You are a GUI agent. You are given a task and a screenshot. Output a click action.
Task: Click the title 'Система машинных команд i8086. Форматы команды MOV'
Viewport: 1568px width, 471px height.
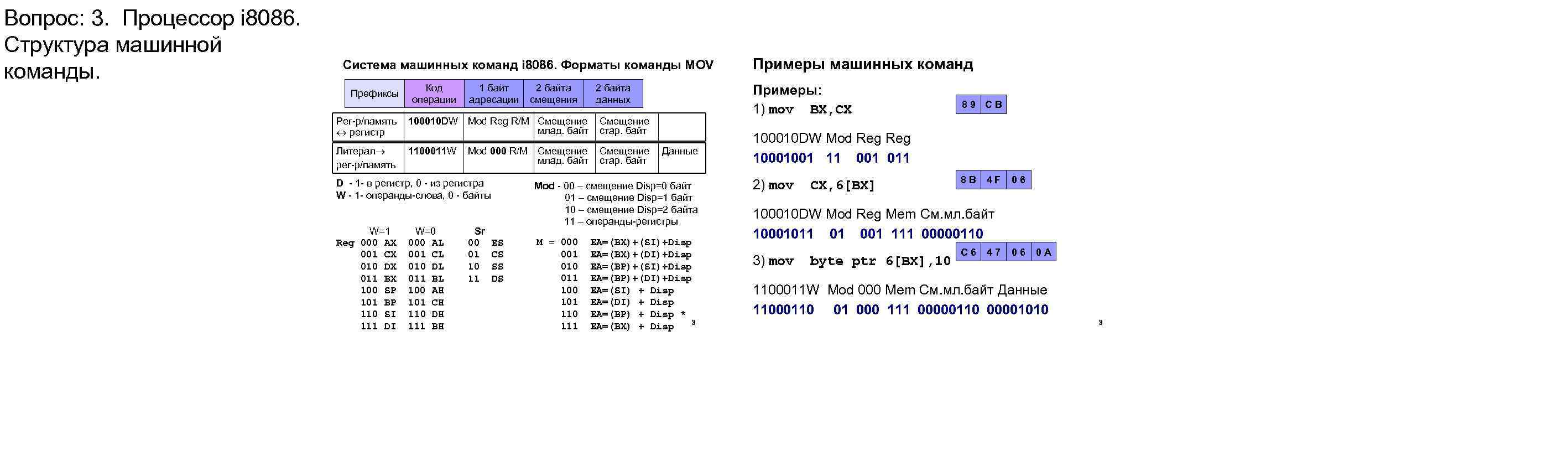click(528, 65)
